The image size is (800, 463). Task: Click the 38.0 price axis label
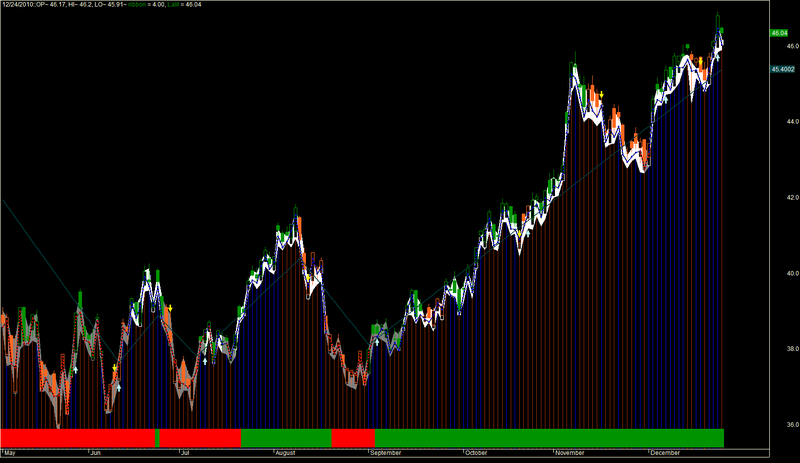tap(793, 349)
